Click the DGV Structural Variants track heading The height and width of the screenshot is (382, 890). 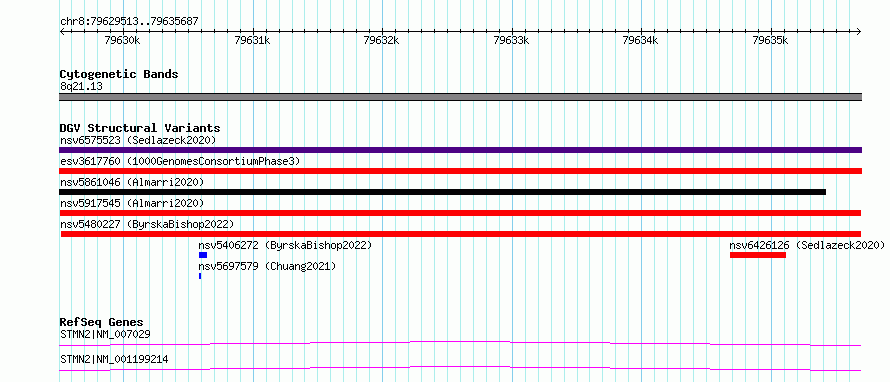(x=140, y=128)
